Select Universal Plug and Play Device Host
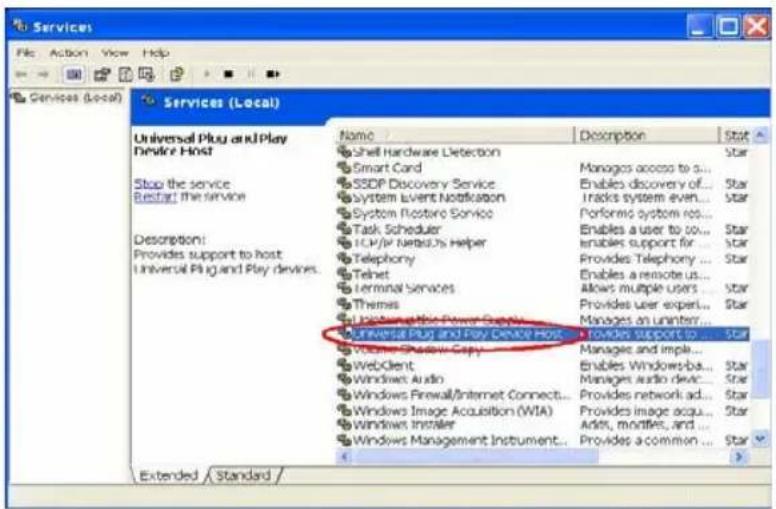Viewport: 776px width, 509px height. tap(457, 334)
